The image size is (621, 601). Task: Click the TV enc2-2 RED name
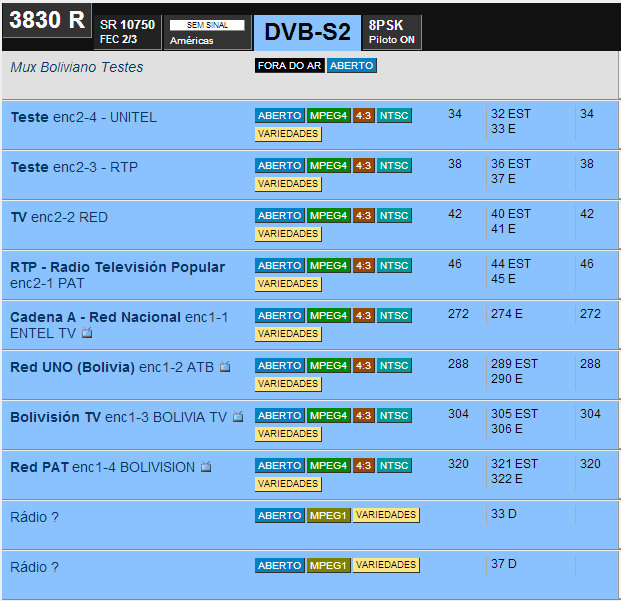pos(59,217)
